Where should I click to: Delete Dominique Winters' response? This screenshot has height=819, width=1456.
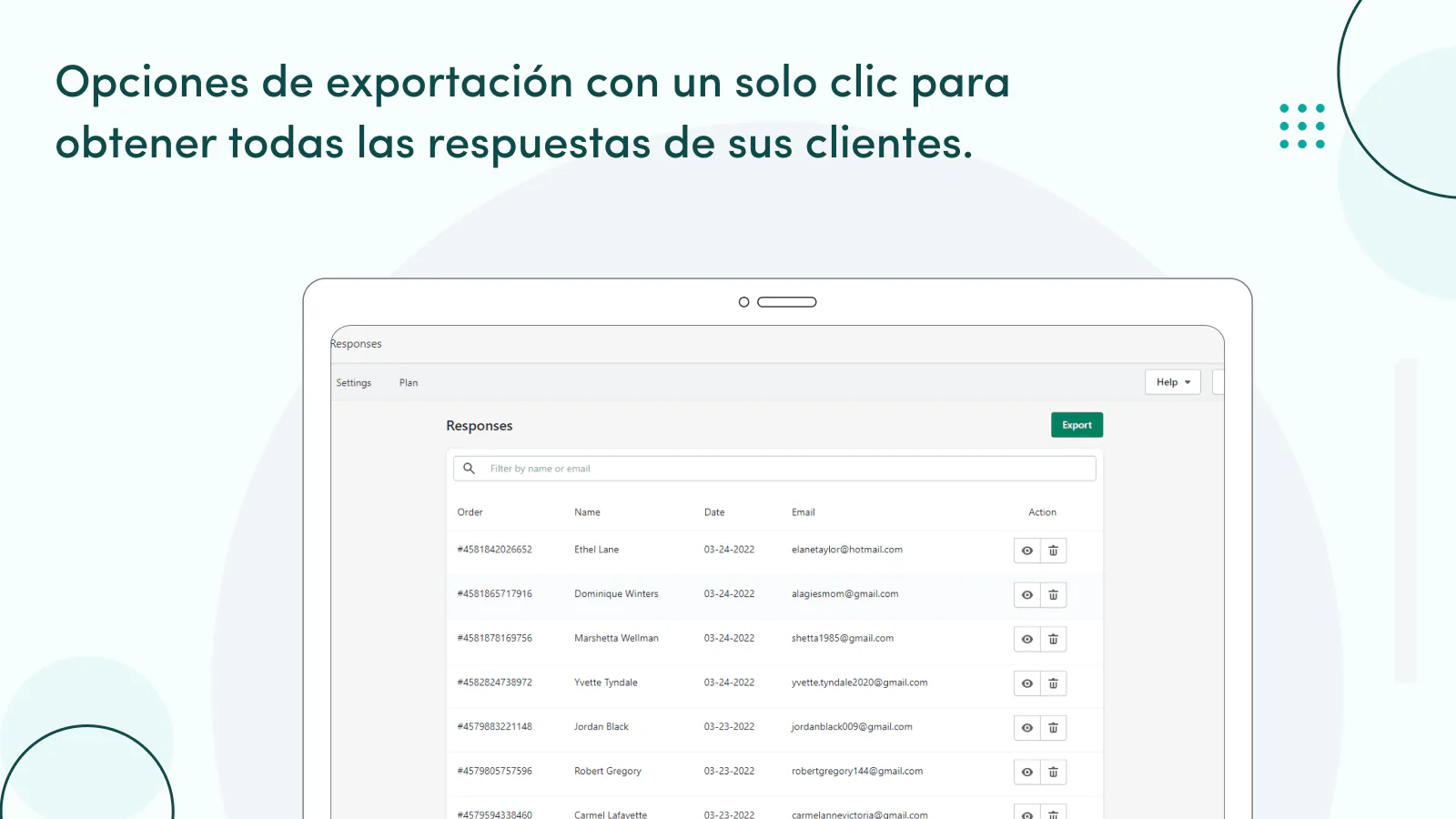pos(1053,595)
